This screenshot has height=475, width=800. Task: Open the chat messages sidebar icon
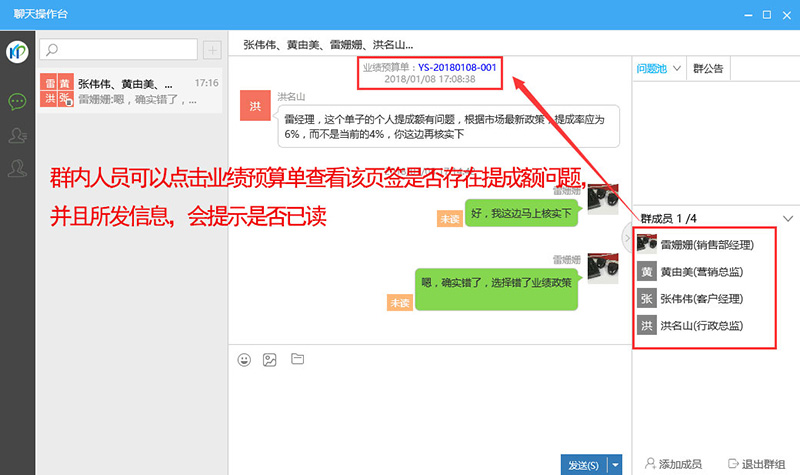coord(17,102)
